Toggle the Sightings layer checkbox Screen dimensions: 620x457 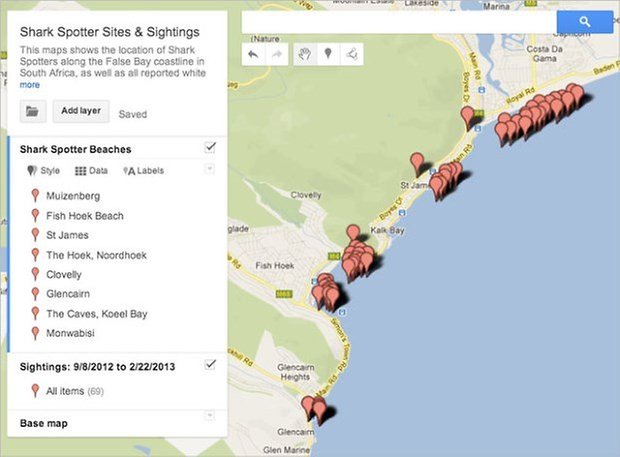tap(210, 364)
